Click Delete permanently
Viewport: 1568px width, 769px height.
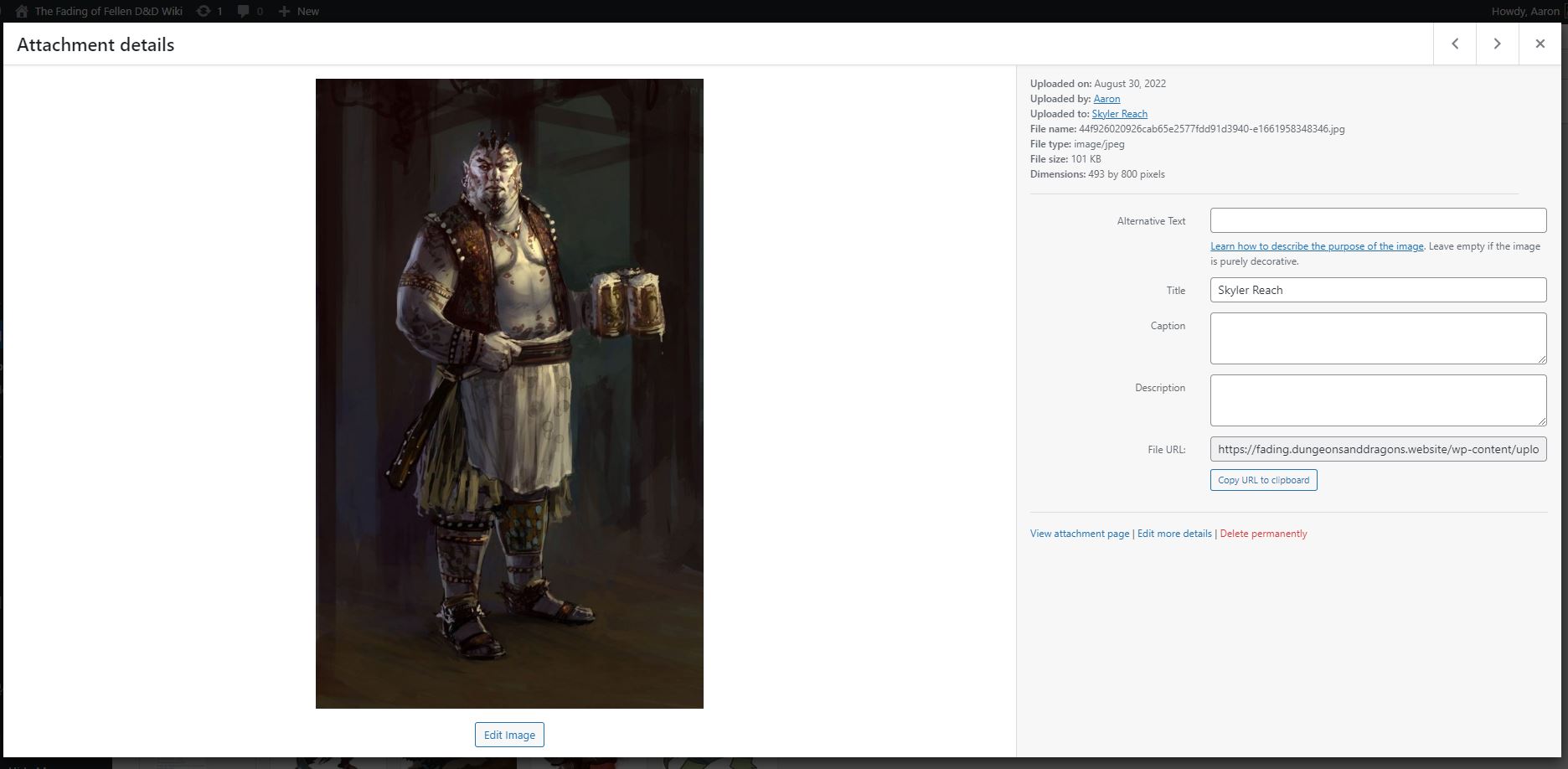point(1263,534)
